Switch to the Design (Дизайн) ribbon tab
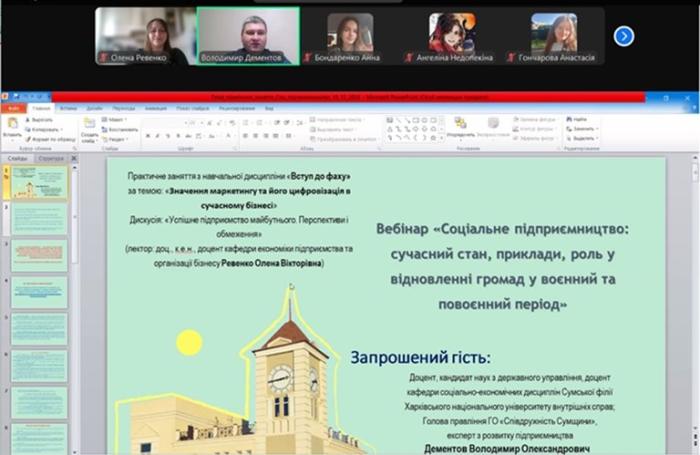 pos(94,107)
